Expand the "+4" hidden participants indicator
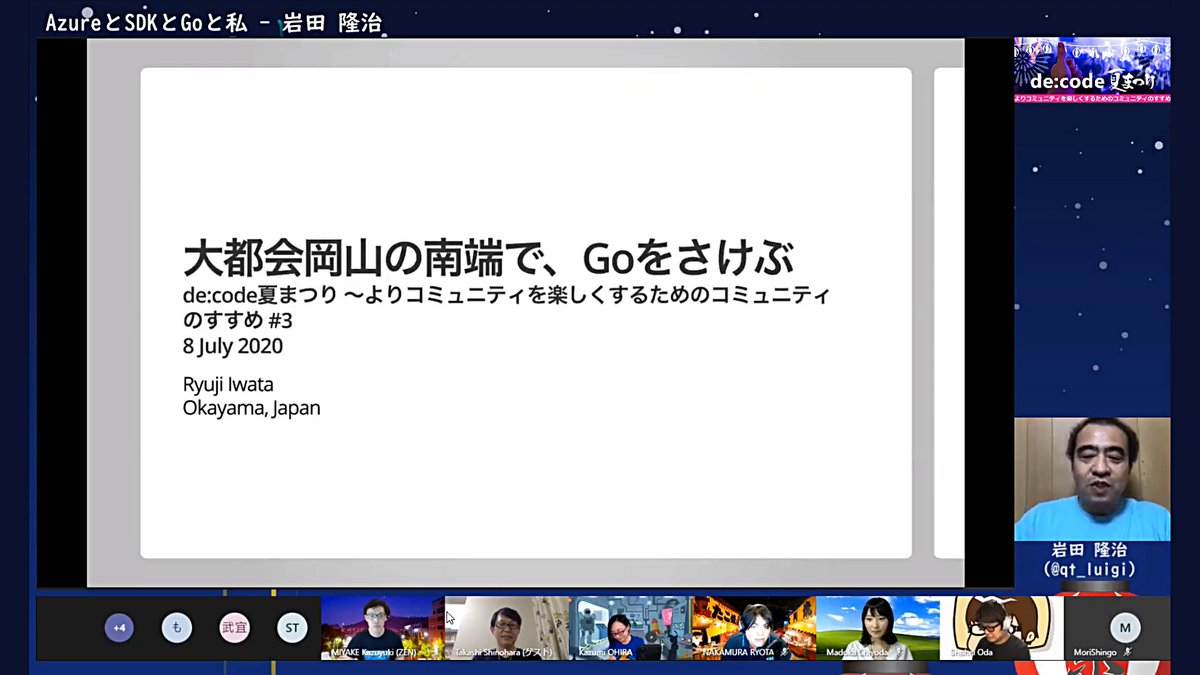1200x675 pixels. (119, 628)
